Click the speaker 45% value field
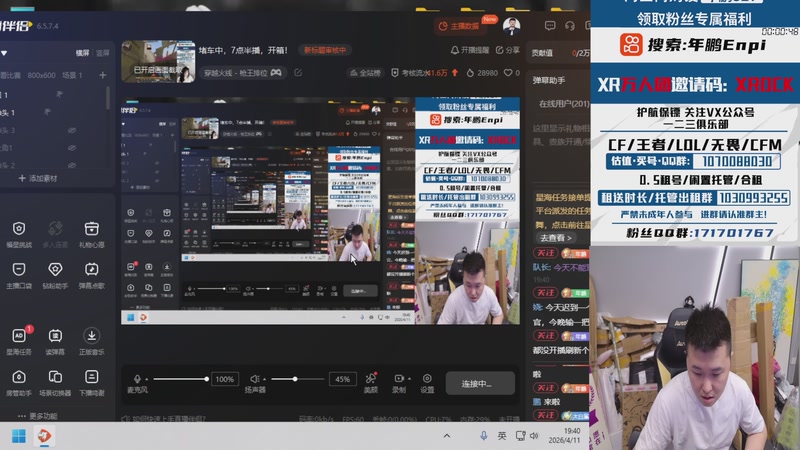This screenshot has width=800, height=450. (342, 379)
